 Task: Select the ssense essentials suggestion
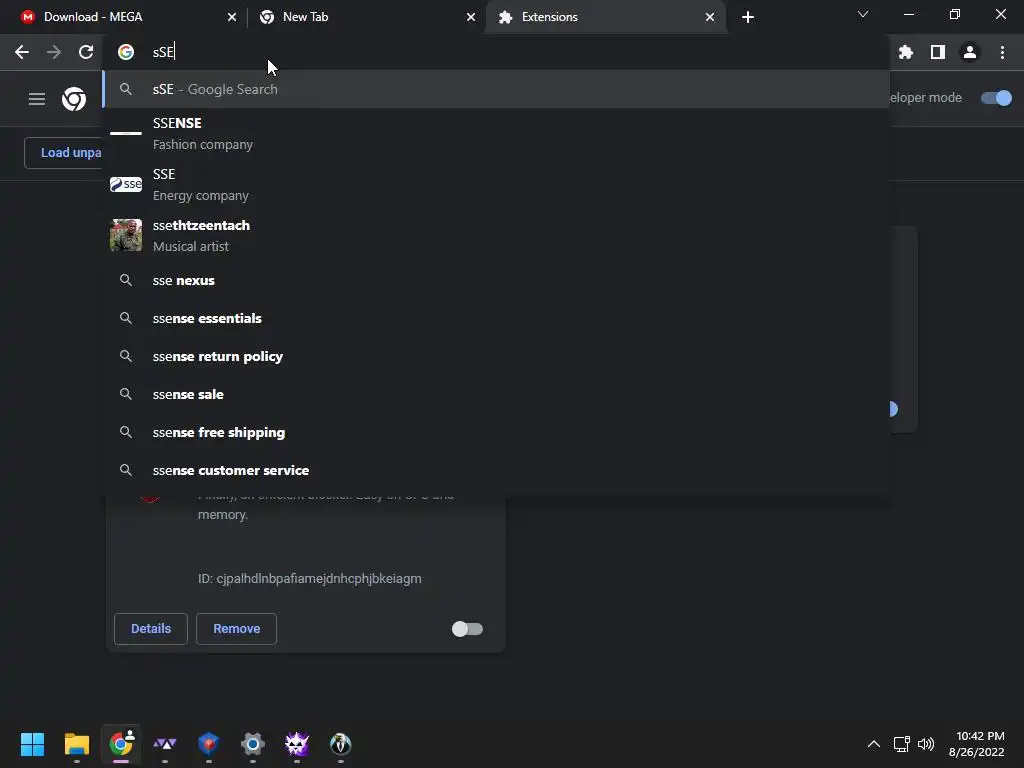coord(496,318)
